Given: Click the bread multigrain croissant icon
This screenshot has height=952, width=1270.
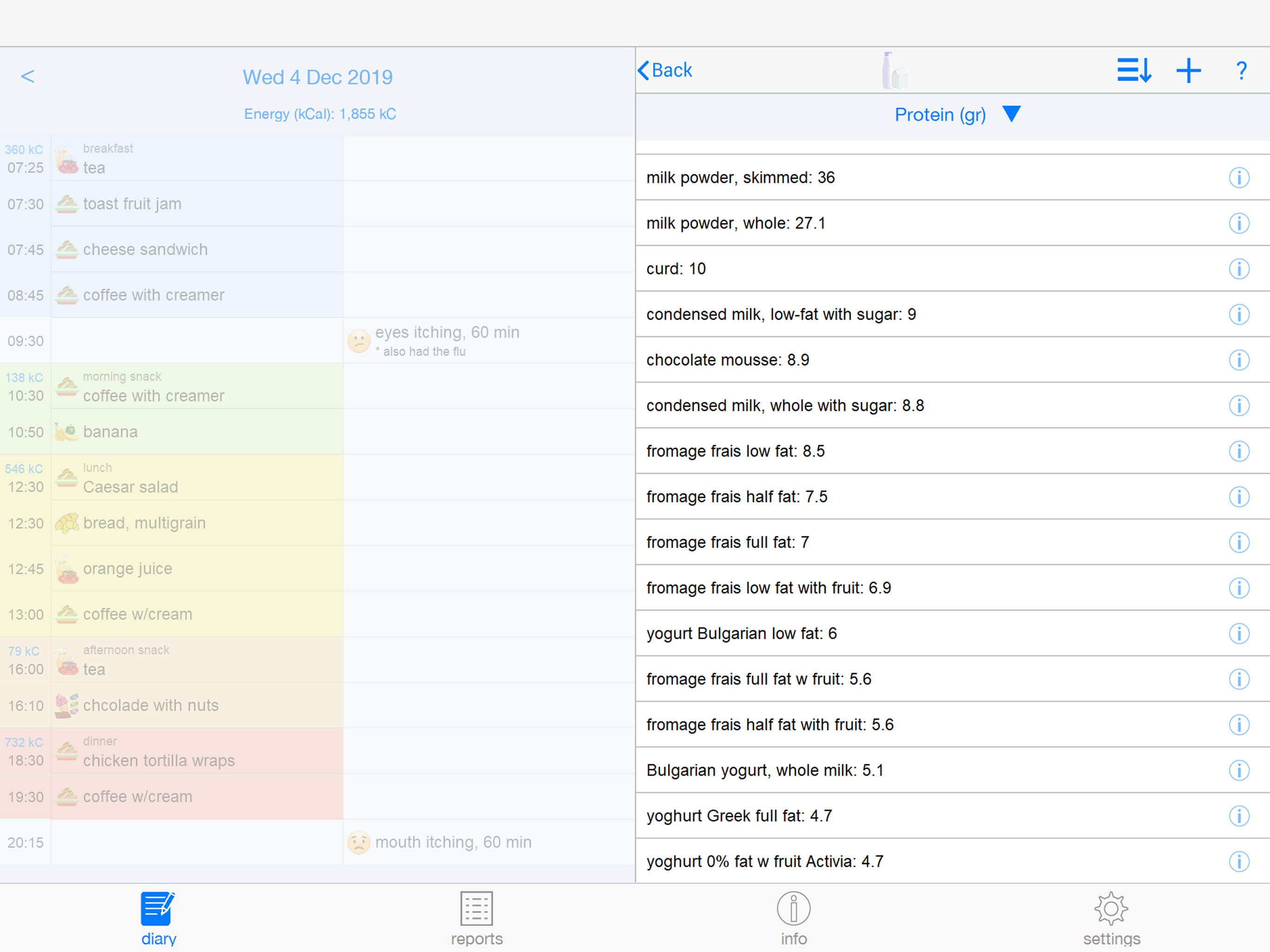Looking at the screenshot, I should pos(66,523).
